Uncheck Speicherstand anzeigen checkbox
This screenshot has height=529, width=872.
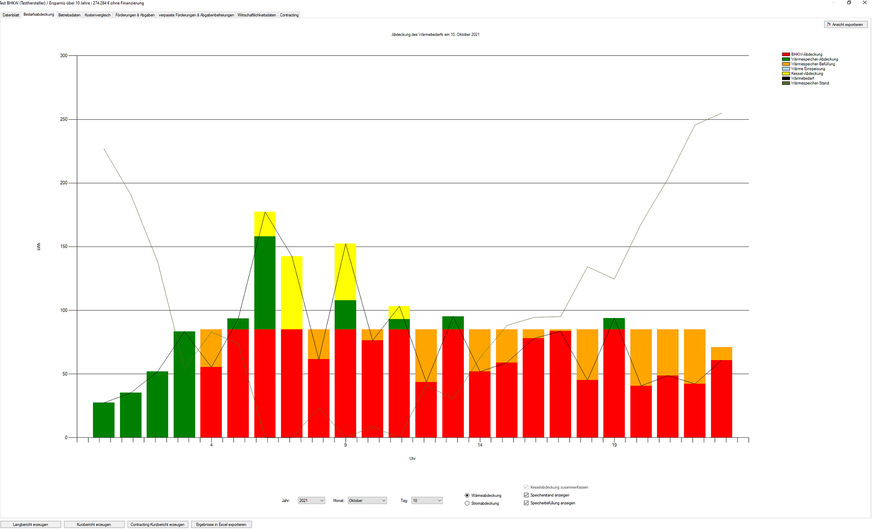pyautogui.click(x=527, y=495)
